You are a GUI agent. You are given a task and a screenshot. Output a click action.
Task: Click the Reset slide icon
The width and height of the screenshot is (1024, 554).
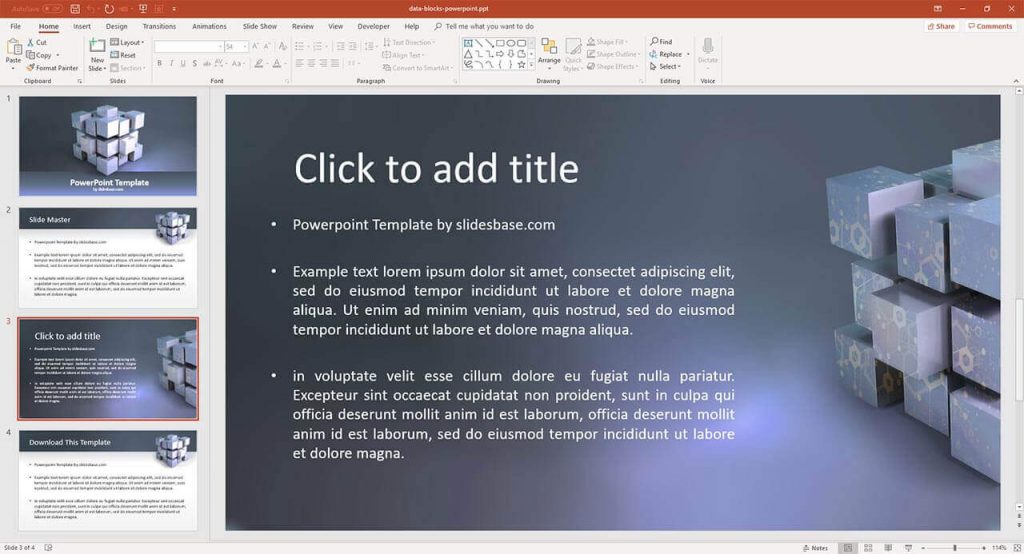[x=126, y=55]
